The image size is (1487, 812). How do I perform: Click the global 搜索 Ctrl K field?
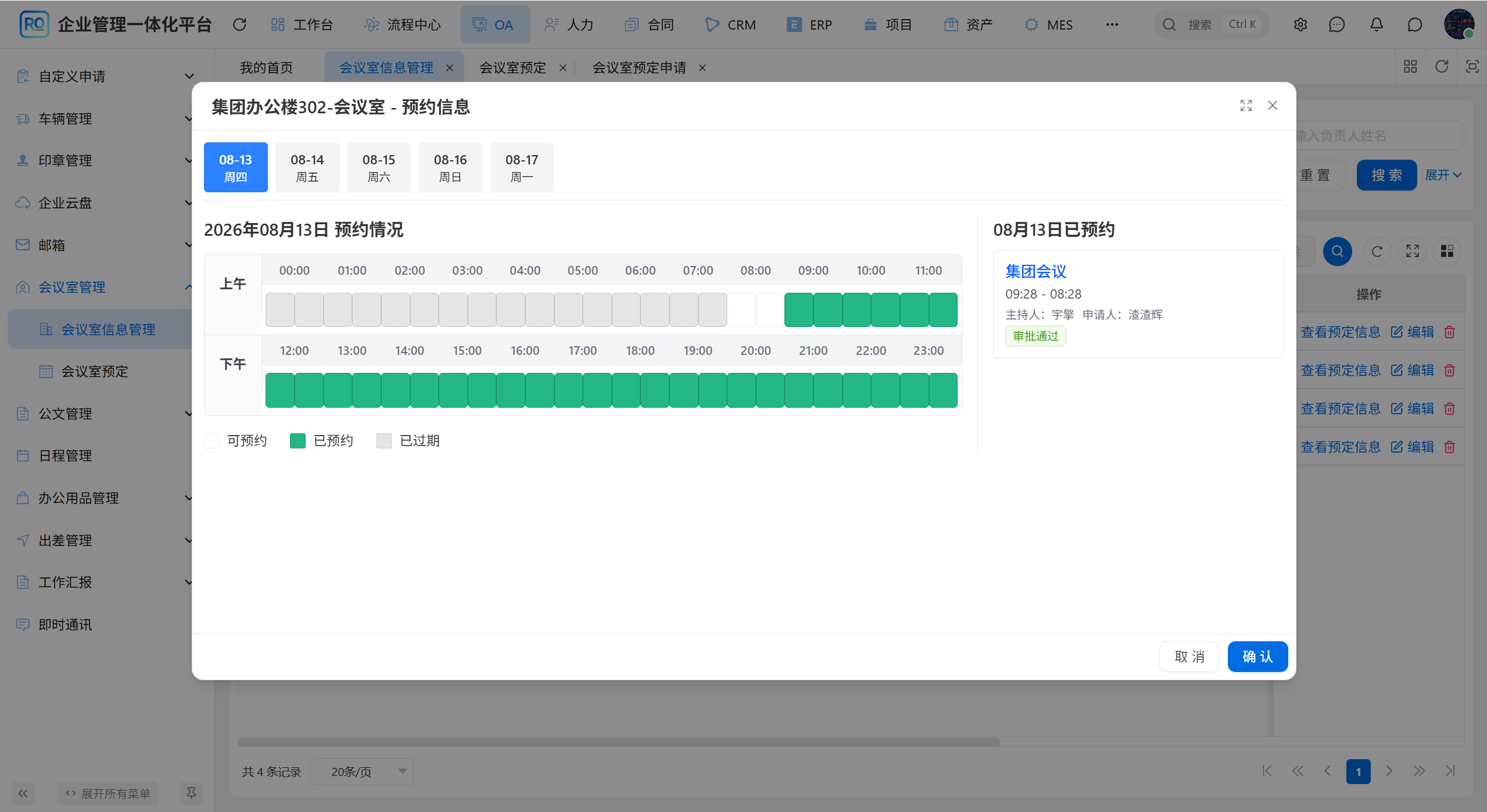point(1212,24)
